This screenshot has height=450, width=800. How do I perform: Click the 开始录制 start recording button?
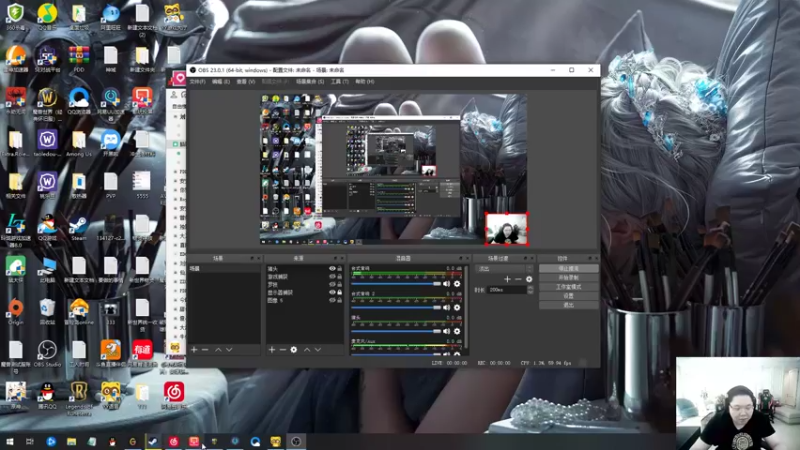(x=568, y=278)
